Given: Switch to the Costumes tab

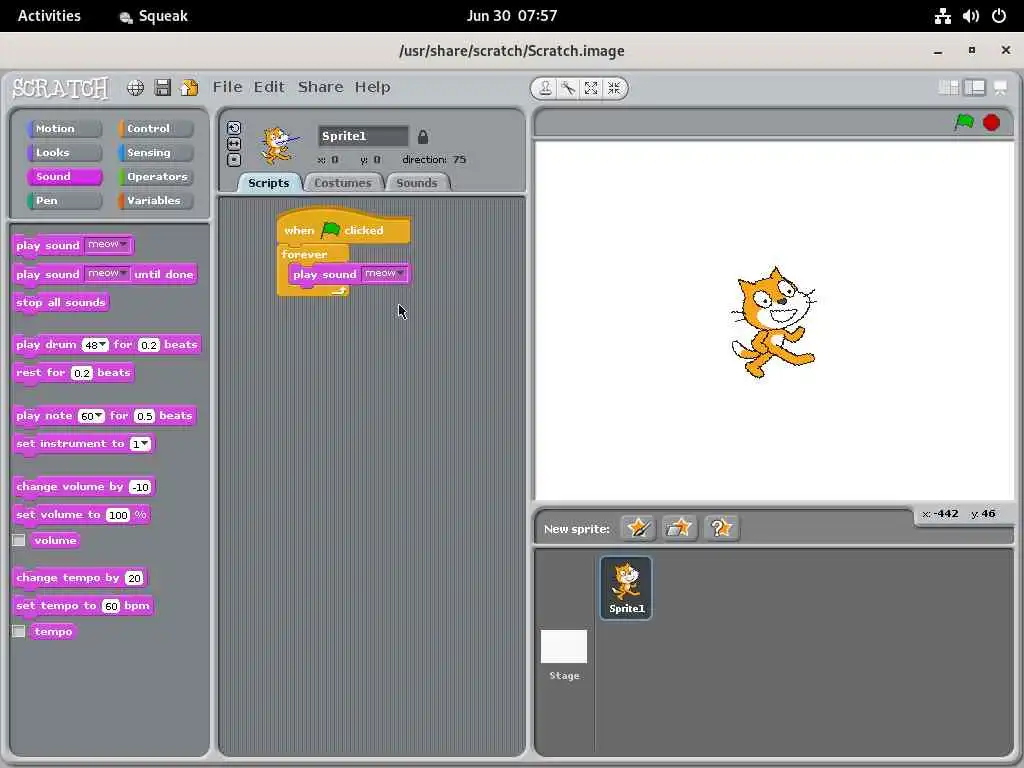Looking at the screenshot, I should tap(343, 183).
